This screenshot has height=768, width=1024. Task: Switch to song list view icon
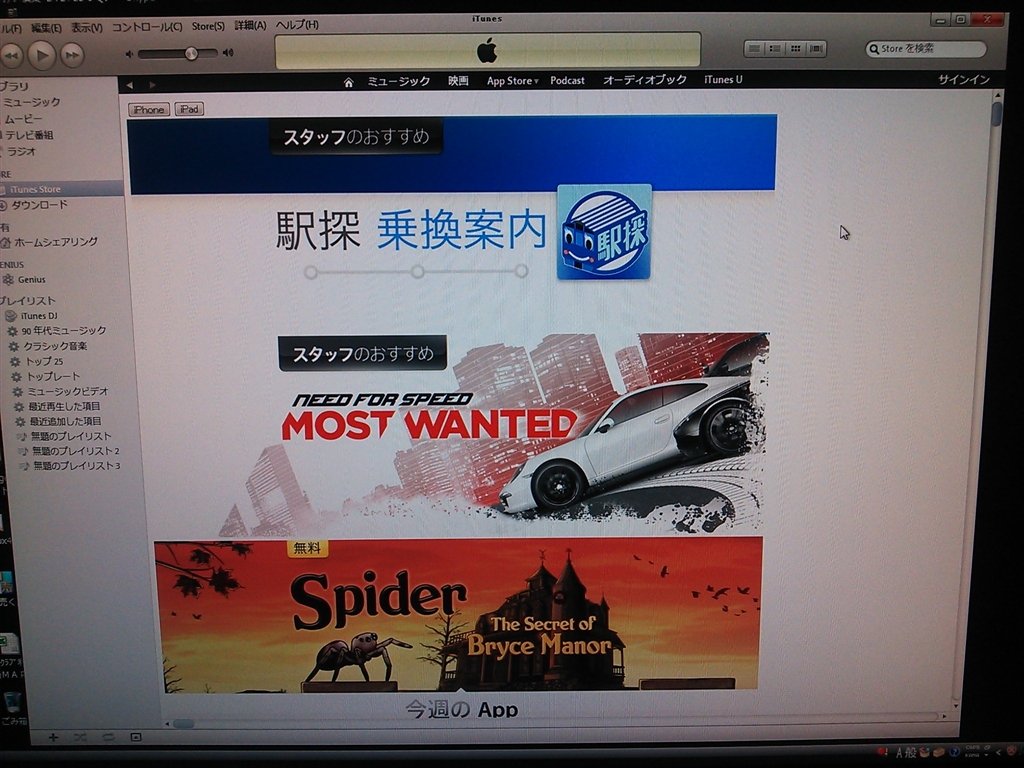pyautogui.click(x=754, y=48)
